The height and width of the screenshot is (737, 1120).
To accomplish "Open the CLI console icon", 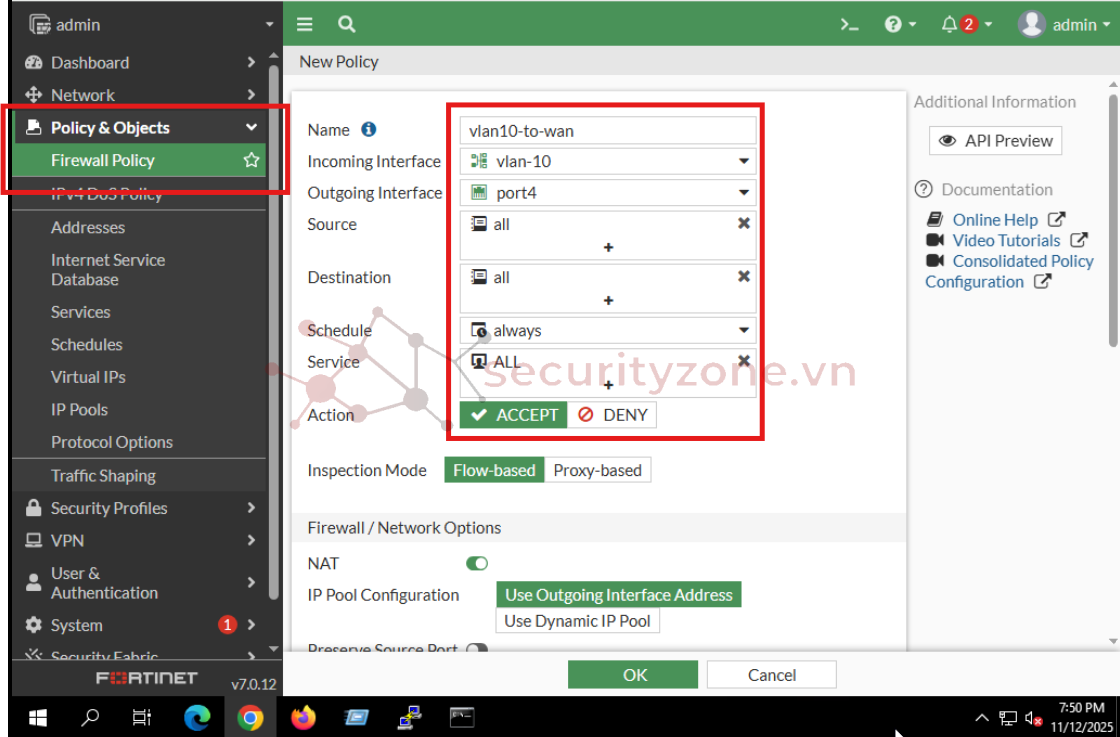I will point(849,23).
